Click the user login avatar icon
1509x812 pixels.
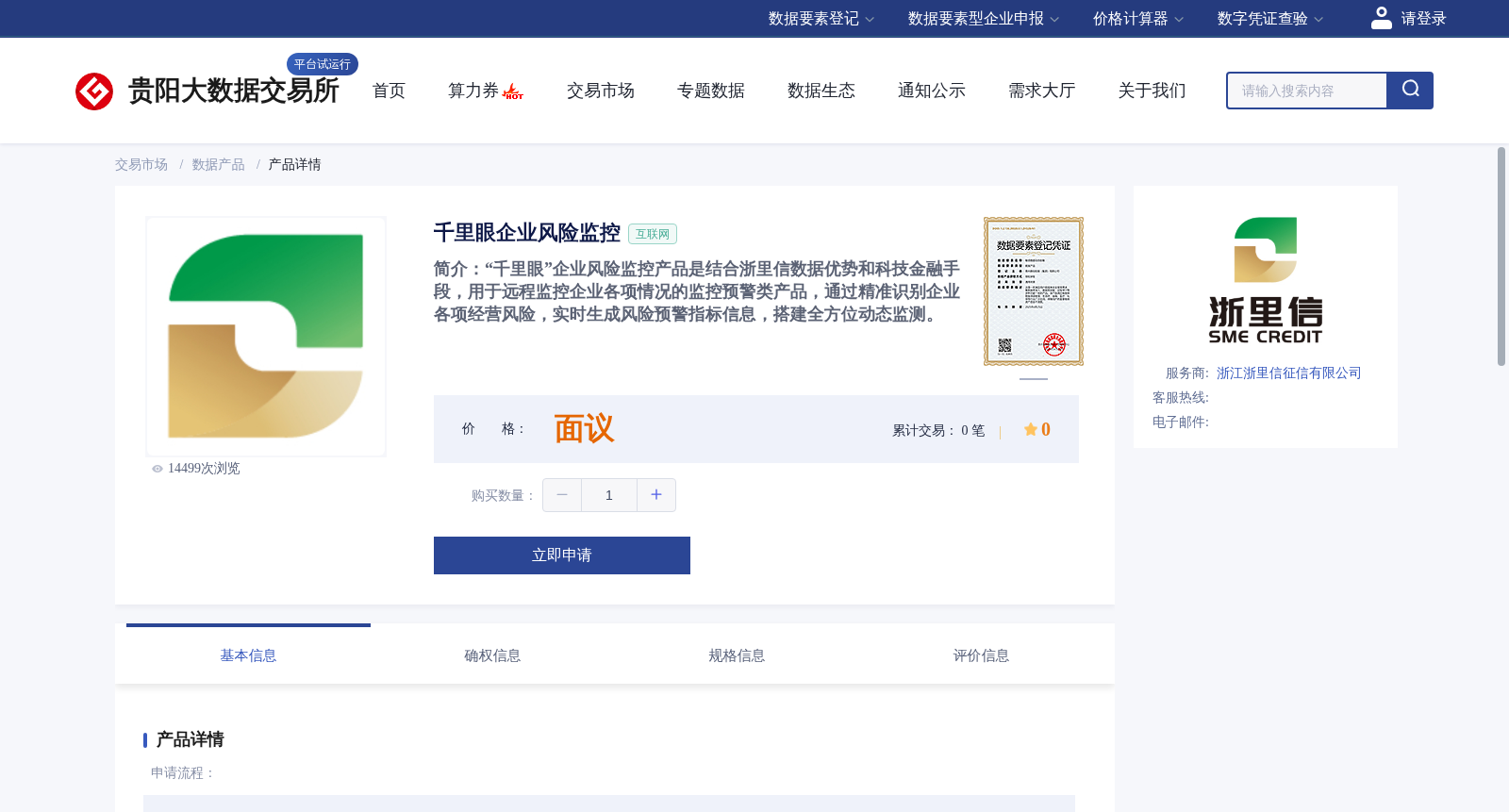pyautogui.click(x=1382, y=18)
